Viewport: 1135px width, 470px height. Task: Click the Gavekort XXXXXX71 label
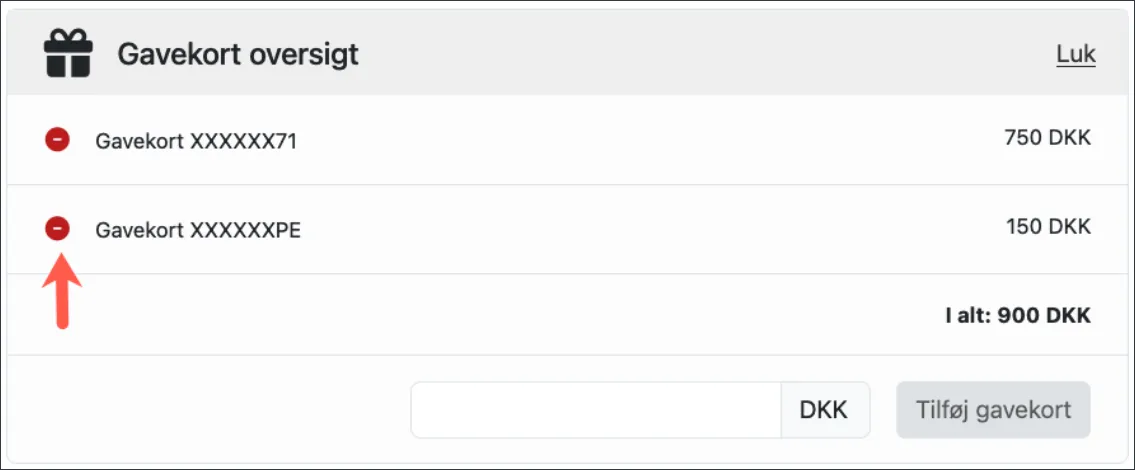(x=196, y=142)
